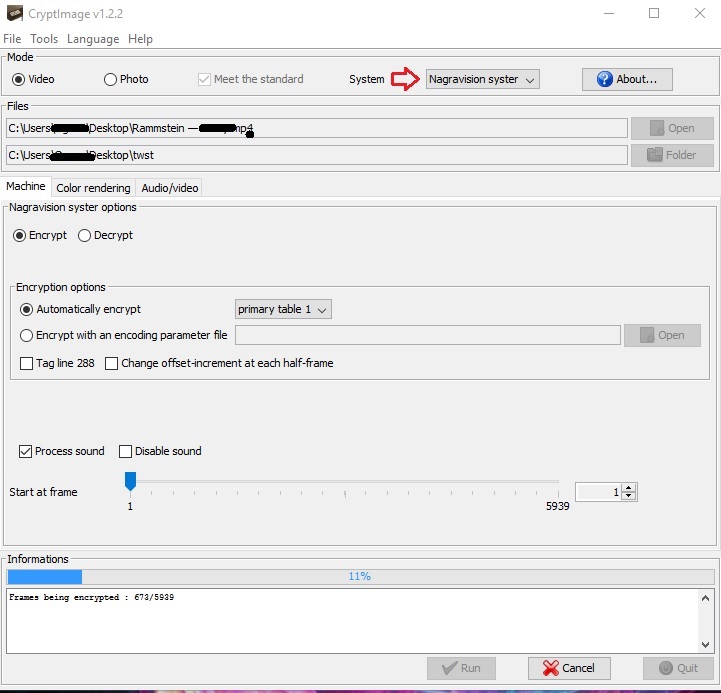The width and height of the screenshot is (721, 693).
Task: Select Encrypt with an encoding parameter file
Action: click(26, 335)
